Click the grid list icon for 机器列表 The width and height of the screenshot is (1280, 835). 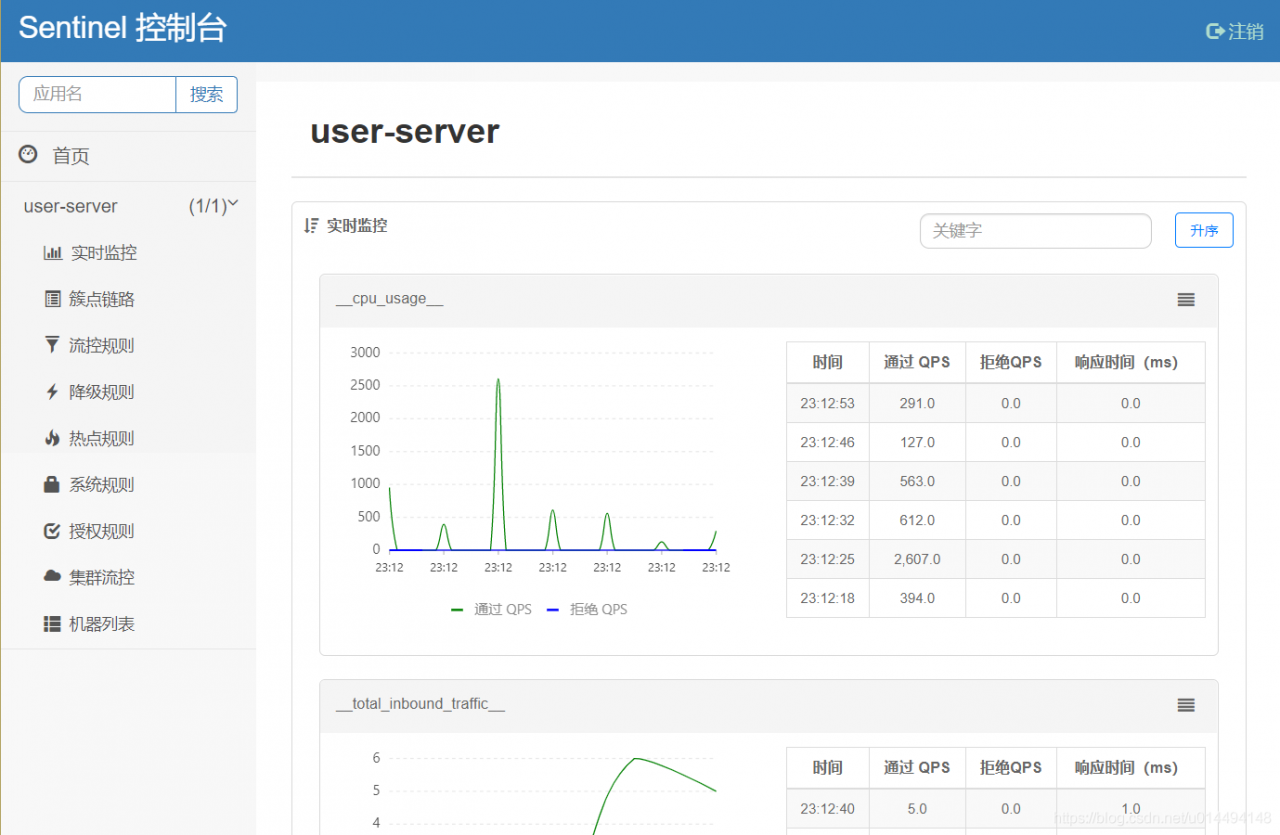click(52, 624)
